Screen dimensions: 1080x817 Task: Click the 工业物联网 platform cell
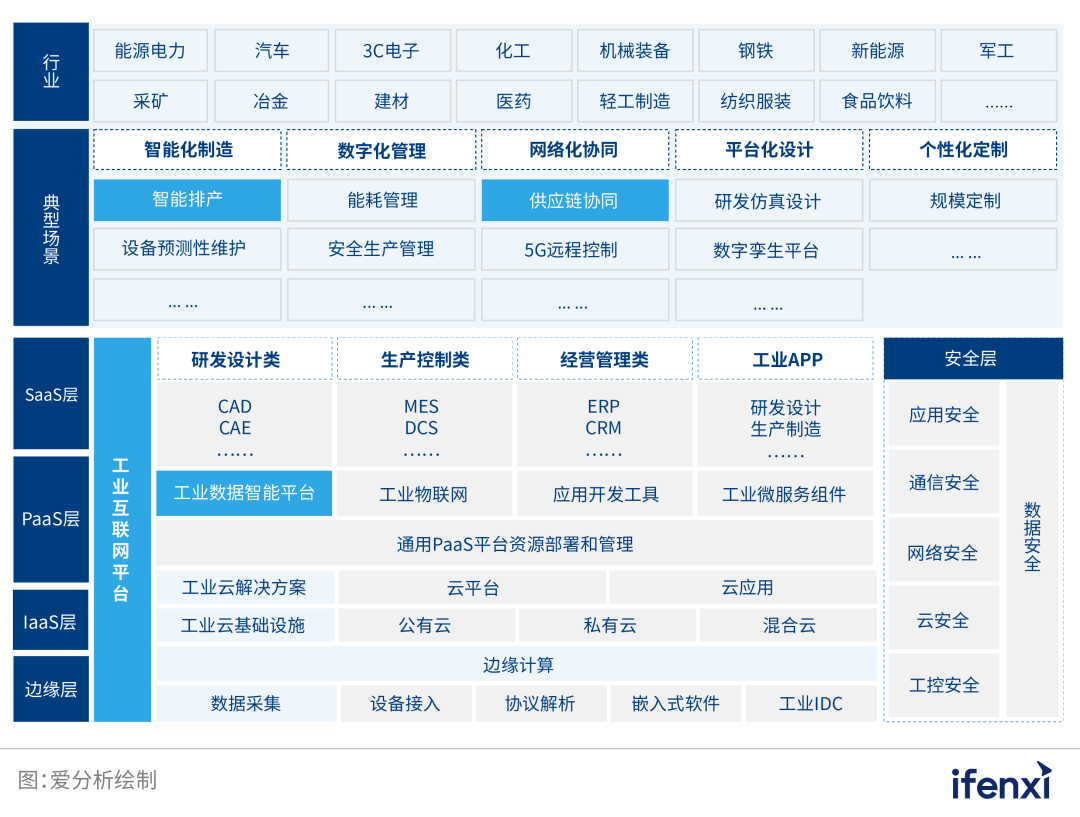coord(425,493)
